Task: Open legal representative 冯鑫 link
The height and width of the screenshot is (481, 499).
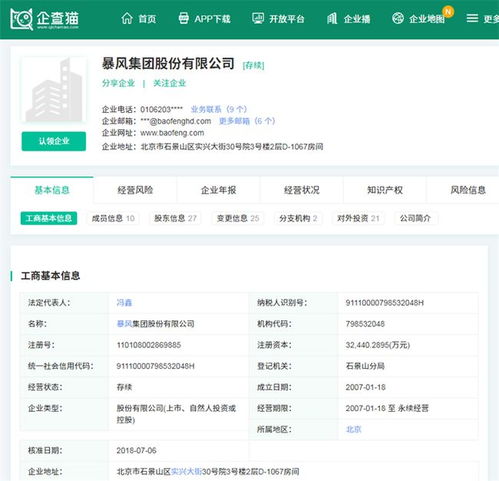Action: click(x=124, y=303)
